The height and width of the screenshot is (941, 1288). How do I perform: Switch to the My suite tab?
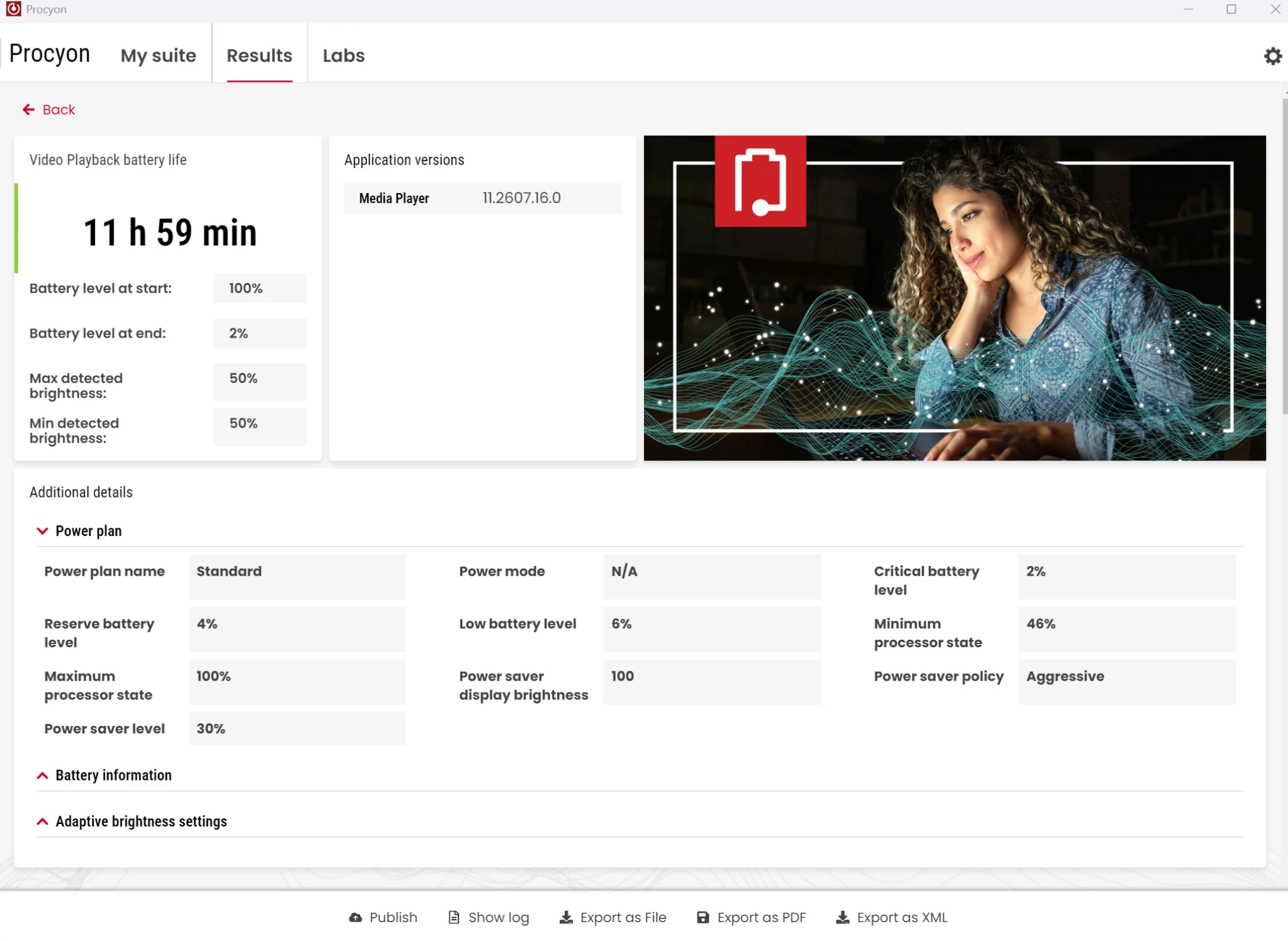click(158, 55)
